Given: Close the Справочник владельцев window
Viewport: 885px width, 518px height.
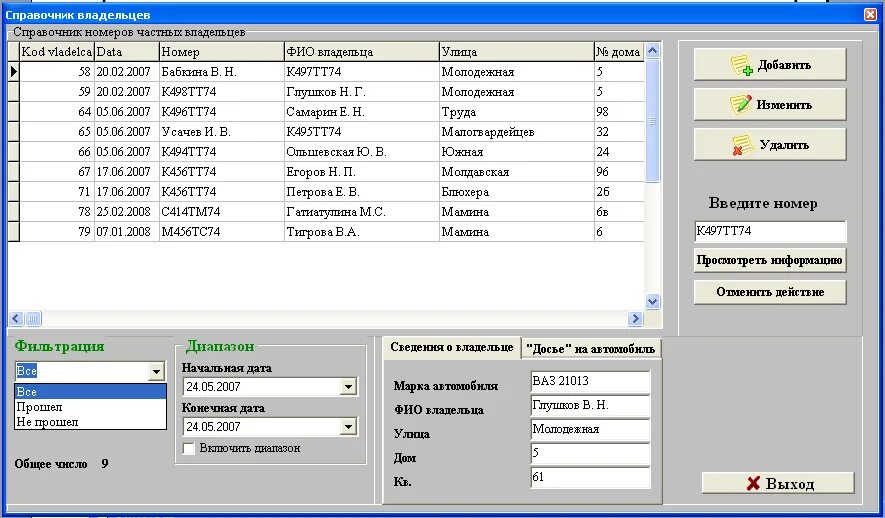Looking at the screenshot, I should (870, 15).
